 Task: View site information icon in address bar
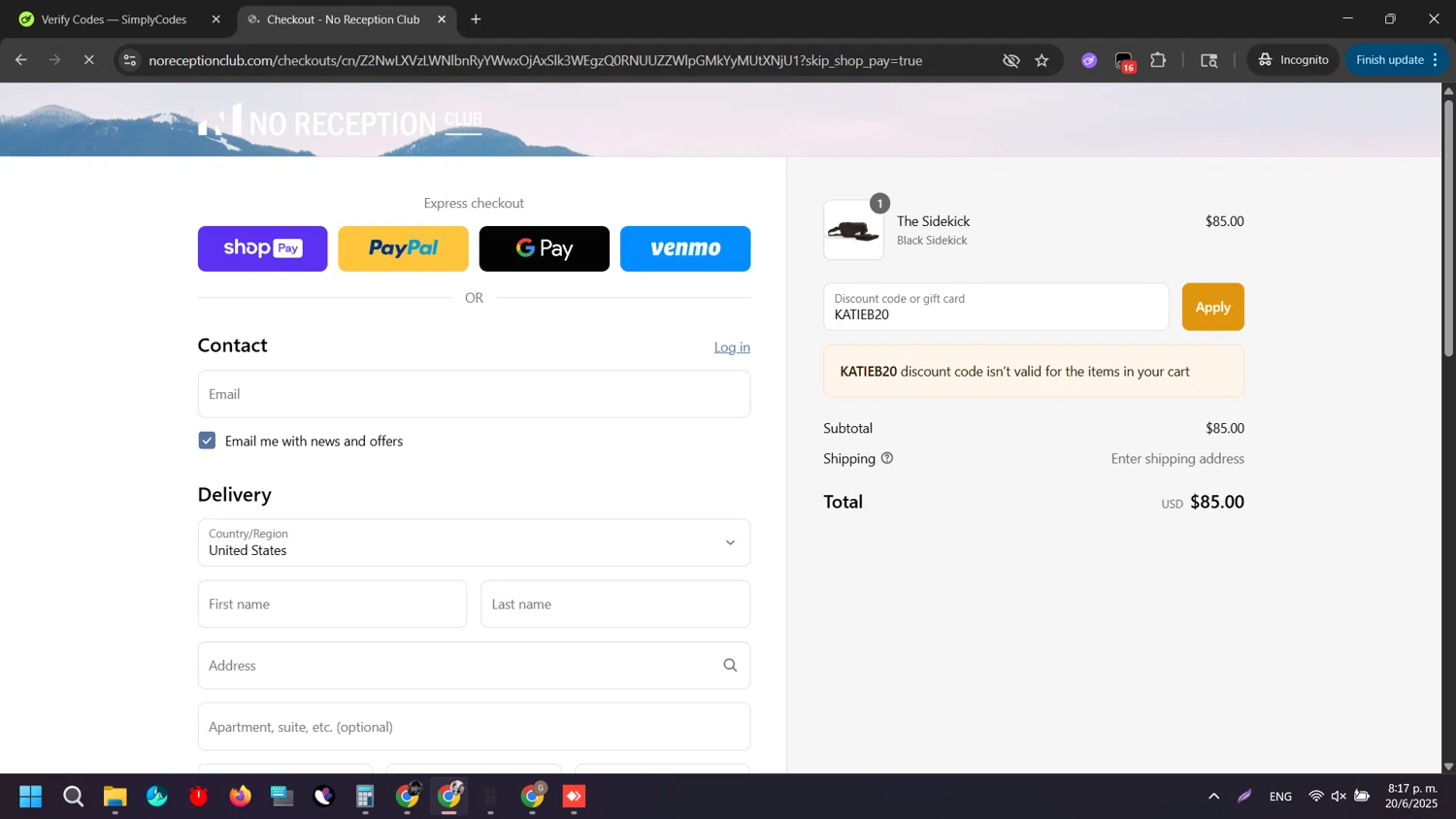click(130, 60)
